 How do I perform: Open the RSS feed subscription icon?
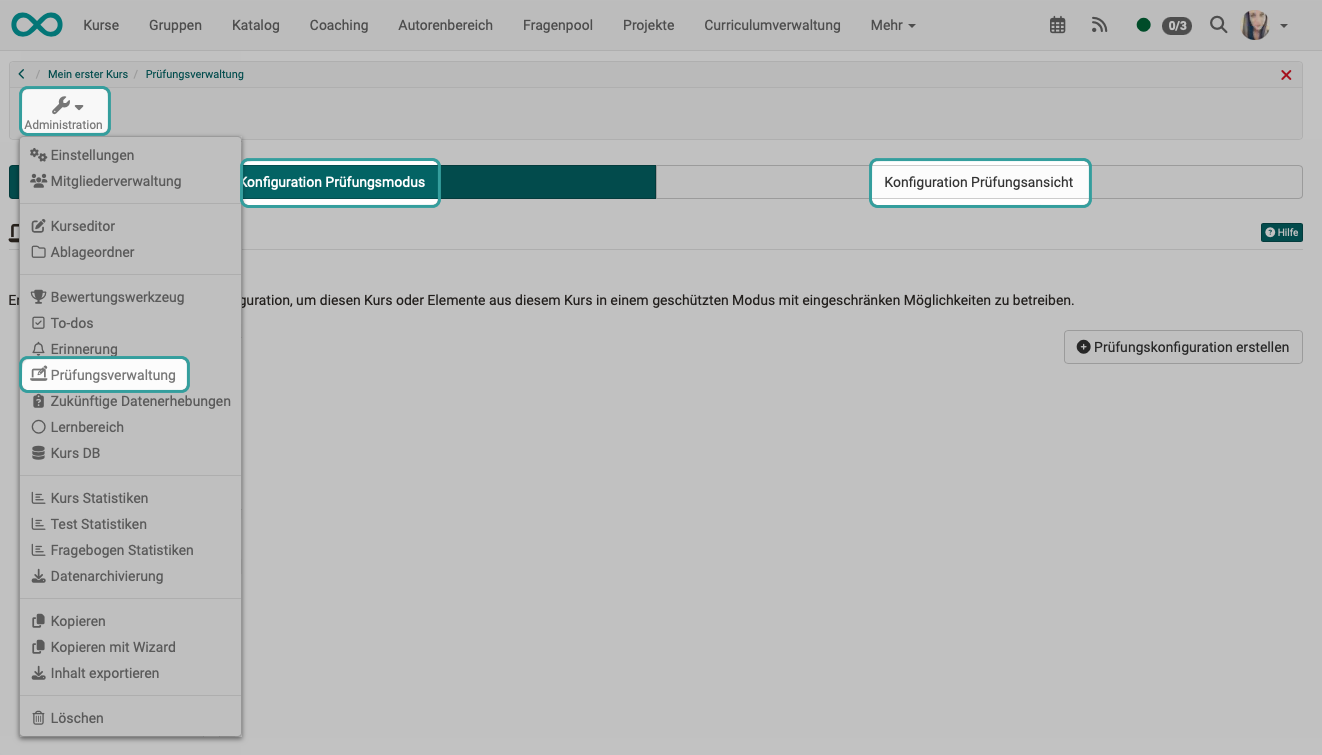pos(1099,24)
